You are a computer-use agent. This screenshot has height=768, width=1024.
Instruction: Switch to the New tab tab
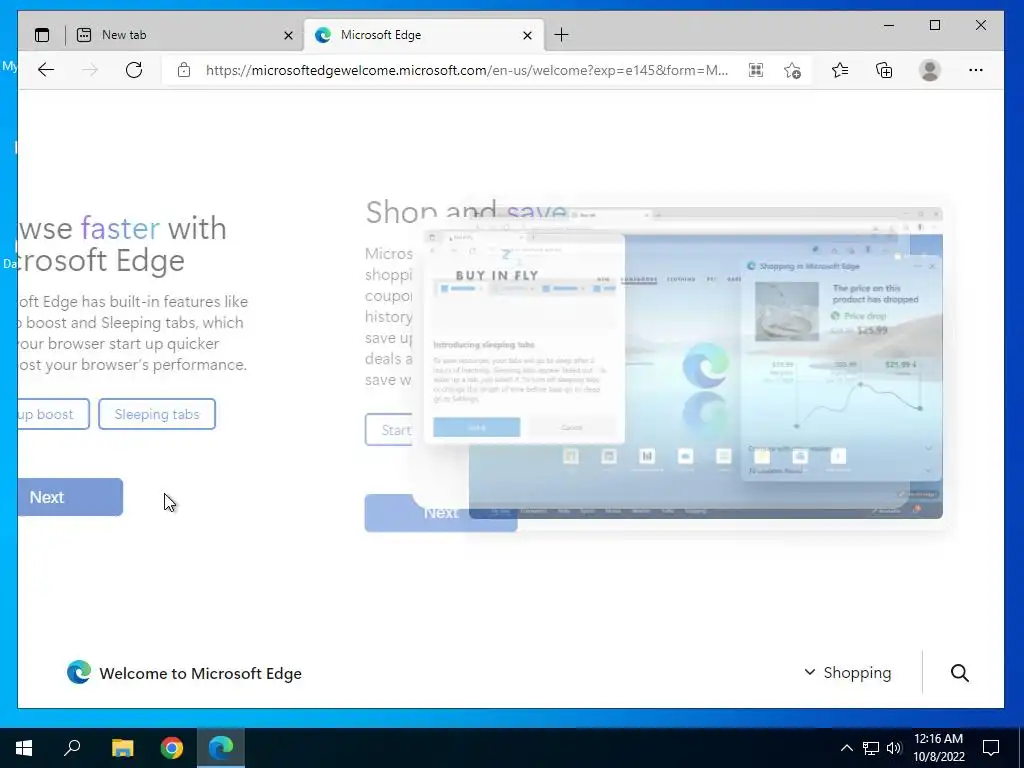pyautogui.click(x=185, y=35)
